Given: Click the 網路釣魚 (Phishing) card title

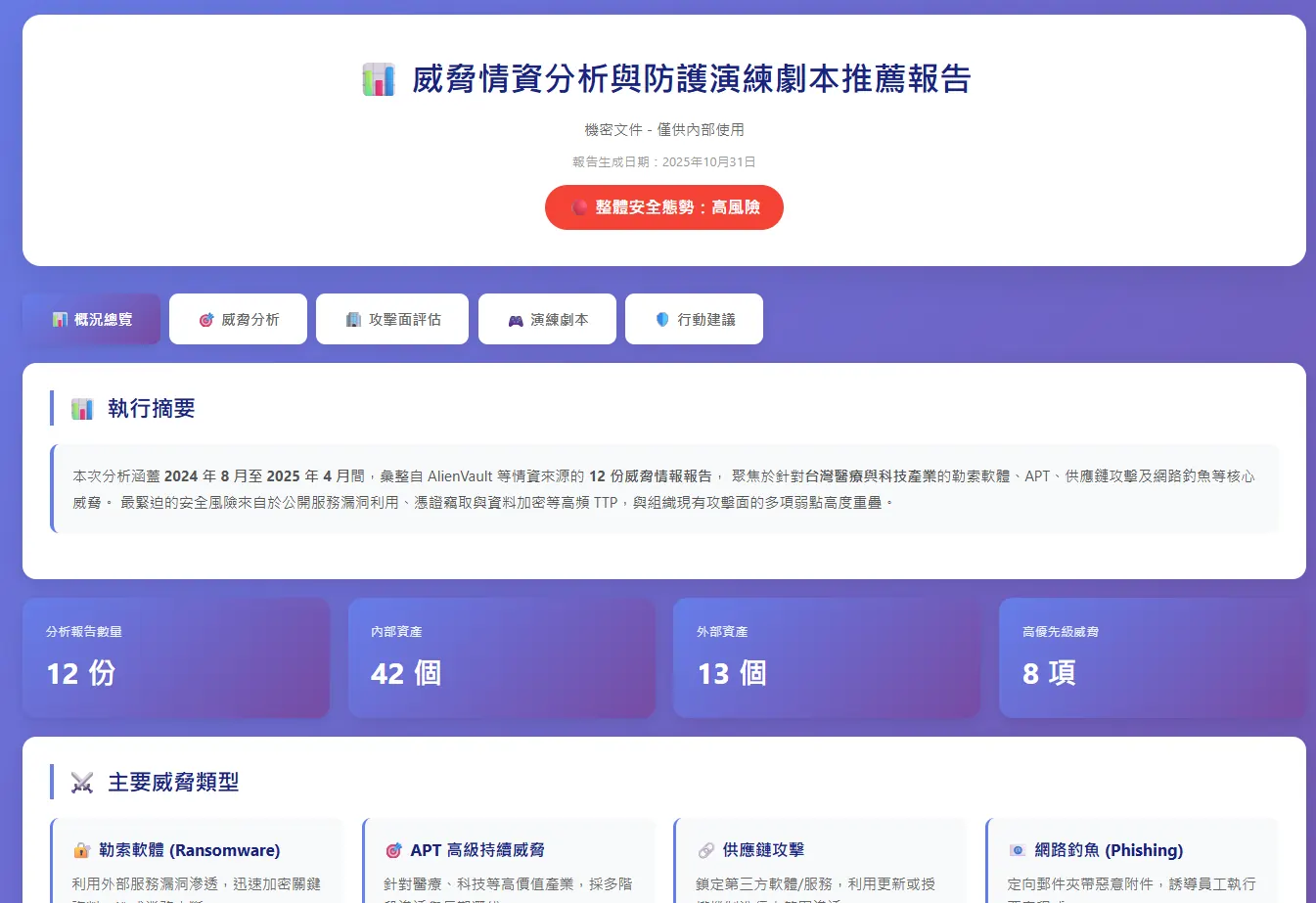Looking at the screenshot, I should [x=1109, y=850].
